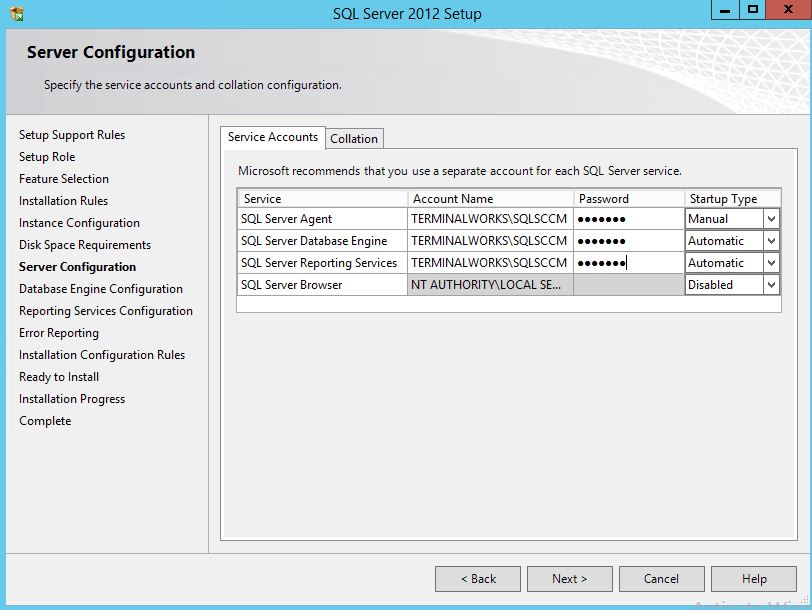
Task: Click the Service column header
Action: pyautogui.click(x=323, y=199)
